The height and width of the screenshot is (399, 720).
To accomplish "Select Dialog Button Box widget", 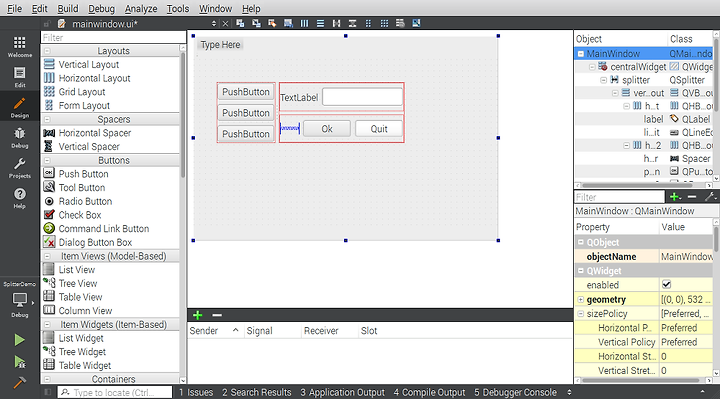I will [x=95, y=242].
